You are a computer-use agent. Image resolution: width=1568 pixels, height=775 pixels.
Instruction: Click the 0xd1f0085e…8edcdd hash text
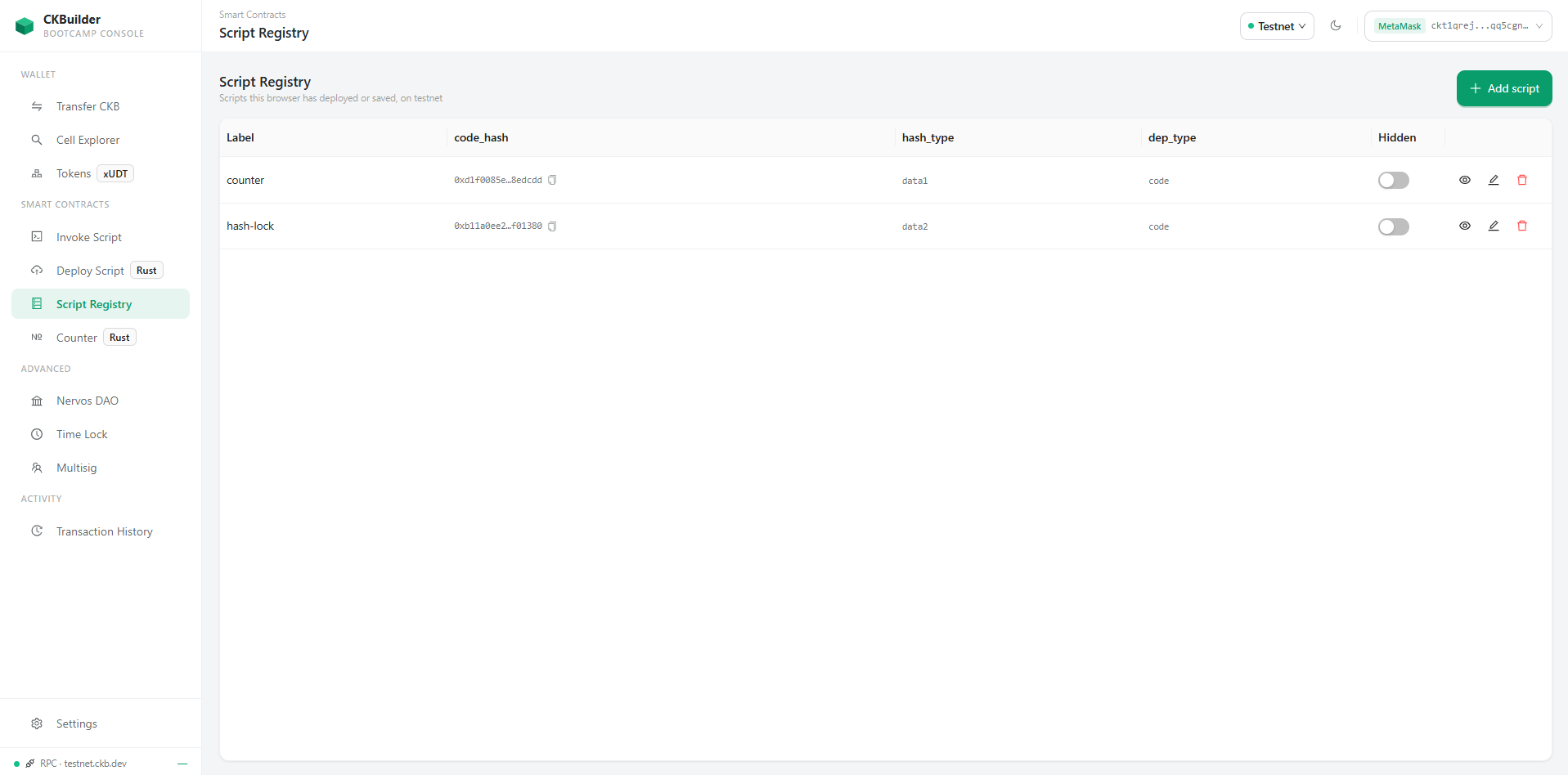pyautogui.click(x=498, y=180)
